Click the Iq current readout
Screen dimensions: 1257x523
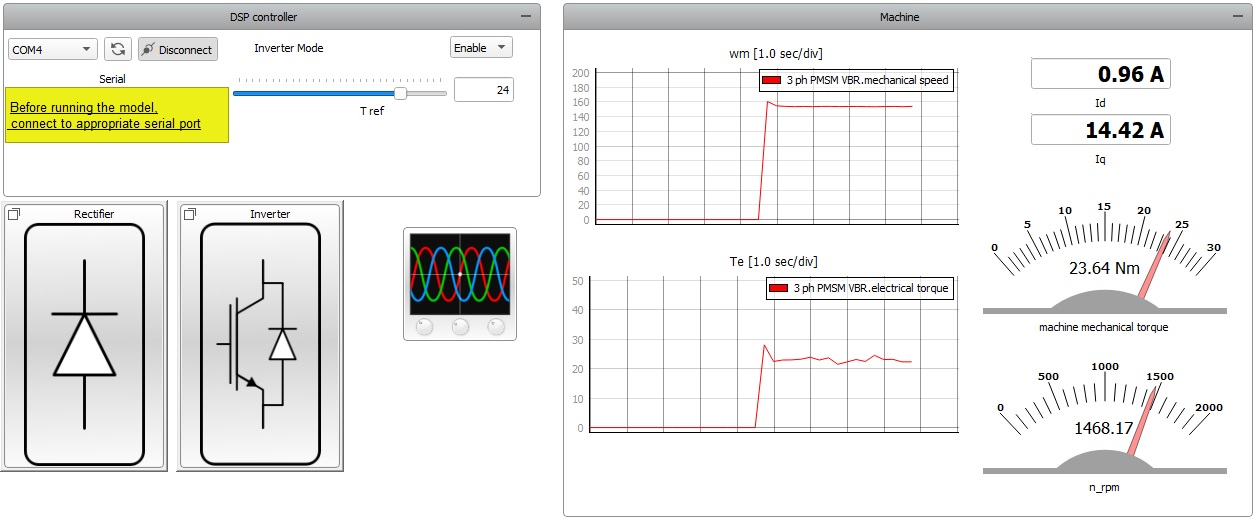tap(1100, 130)
